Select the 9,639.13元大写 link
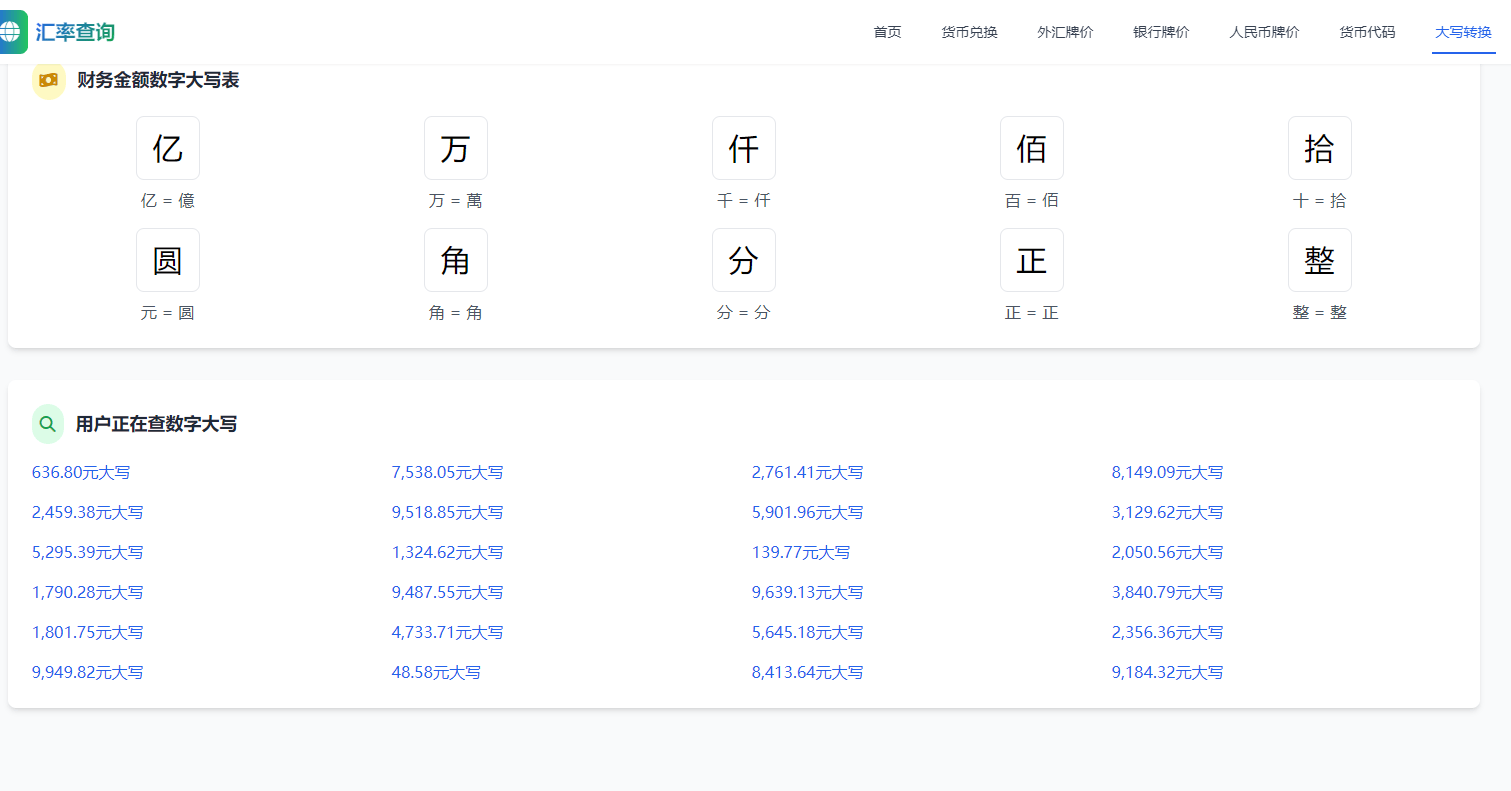1511x791 pixels. click(x=808, y=592)
